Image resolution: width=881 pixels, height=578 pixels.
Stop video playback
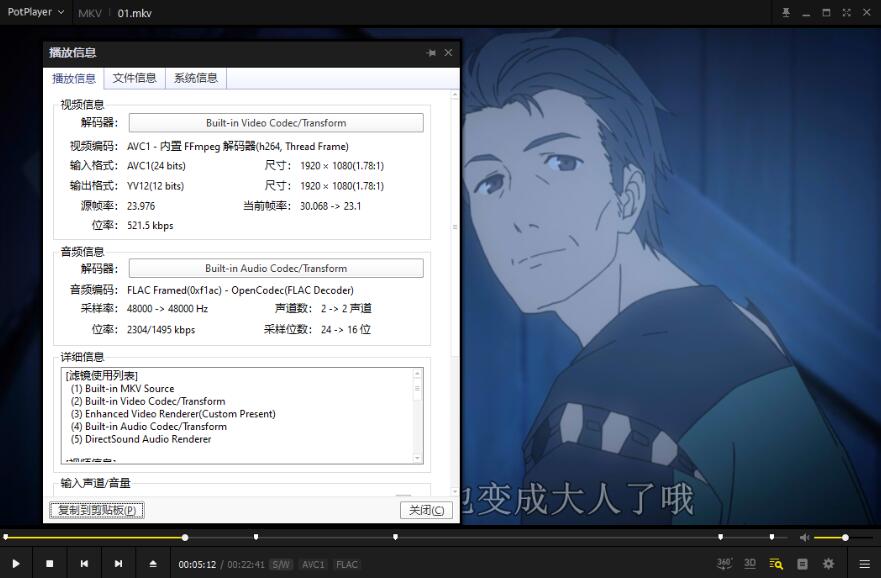pos(50,564)
